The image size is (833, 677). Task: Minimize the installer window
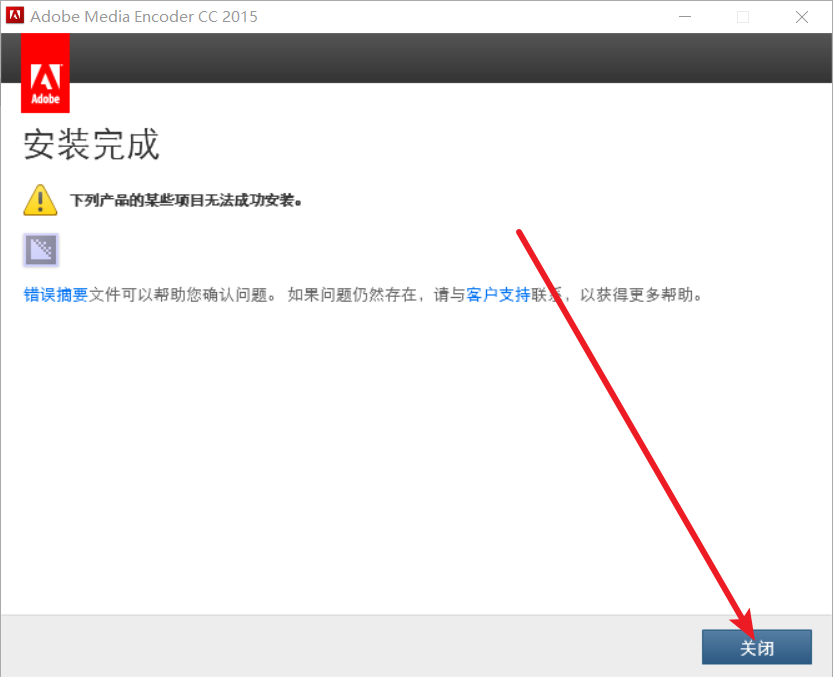coord(685,16)
